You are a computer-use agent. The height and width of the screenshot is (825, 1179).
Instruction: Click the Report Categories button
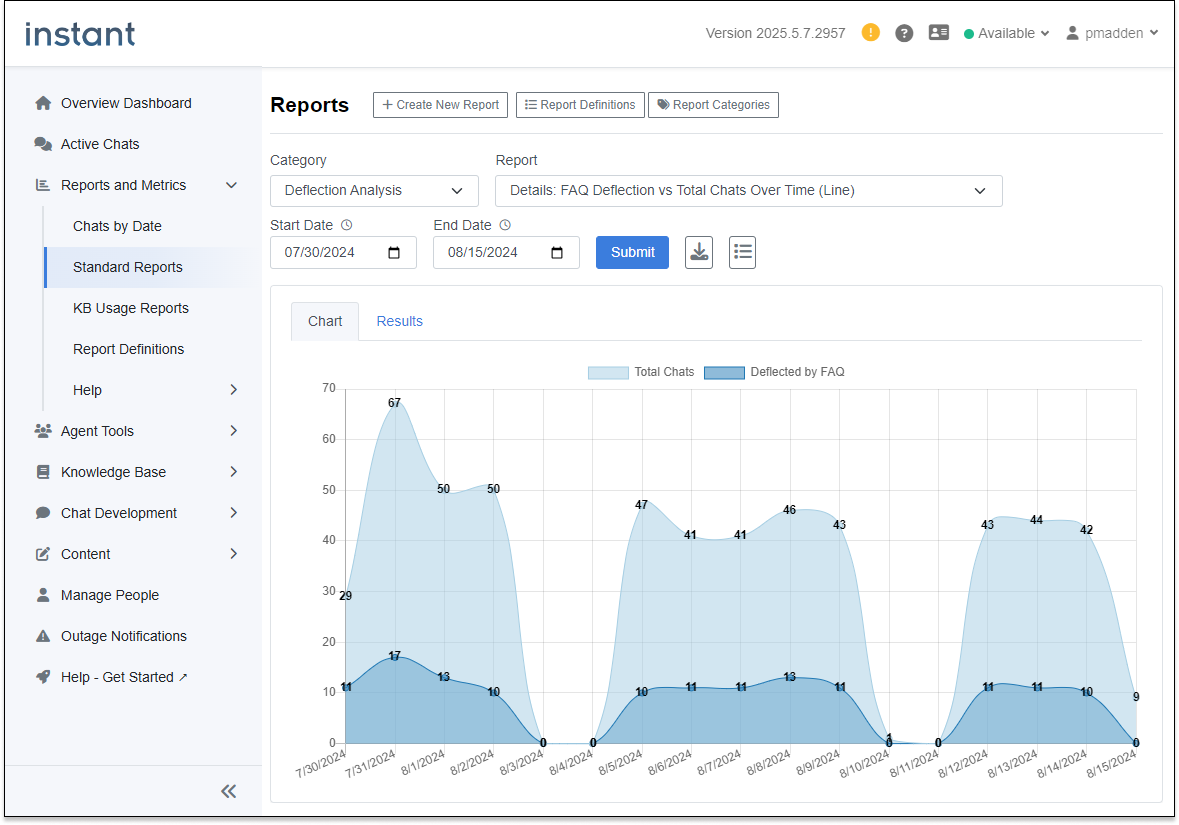click(714, 105)
